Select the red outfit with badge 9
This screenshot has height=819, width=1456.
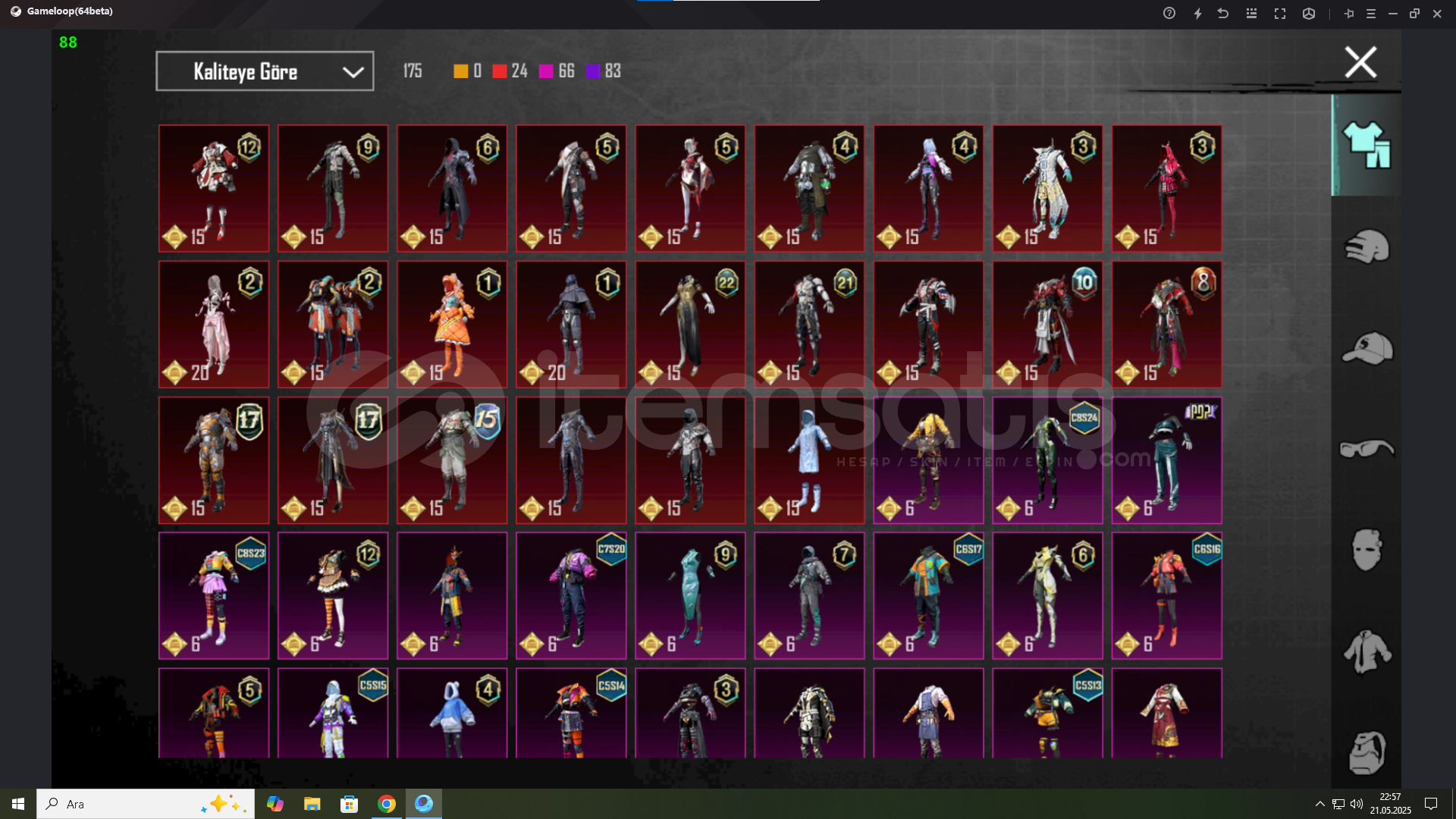333,188
